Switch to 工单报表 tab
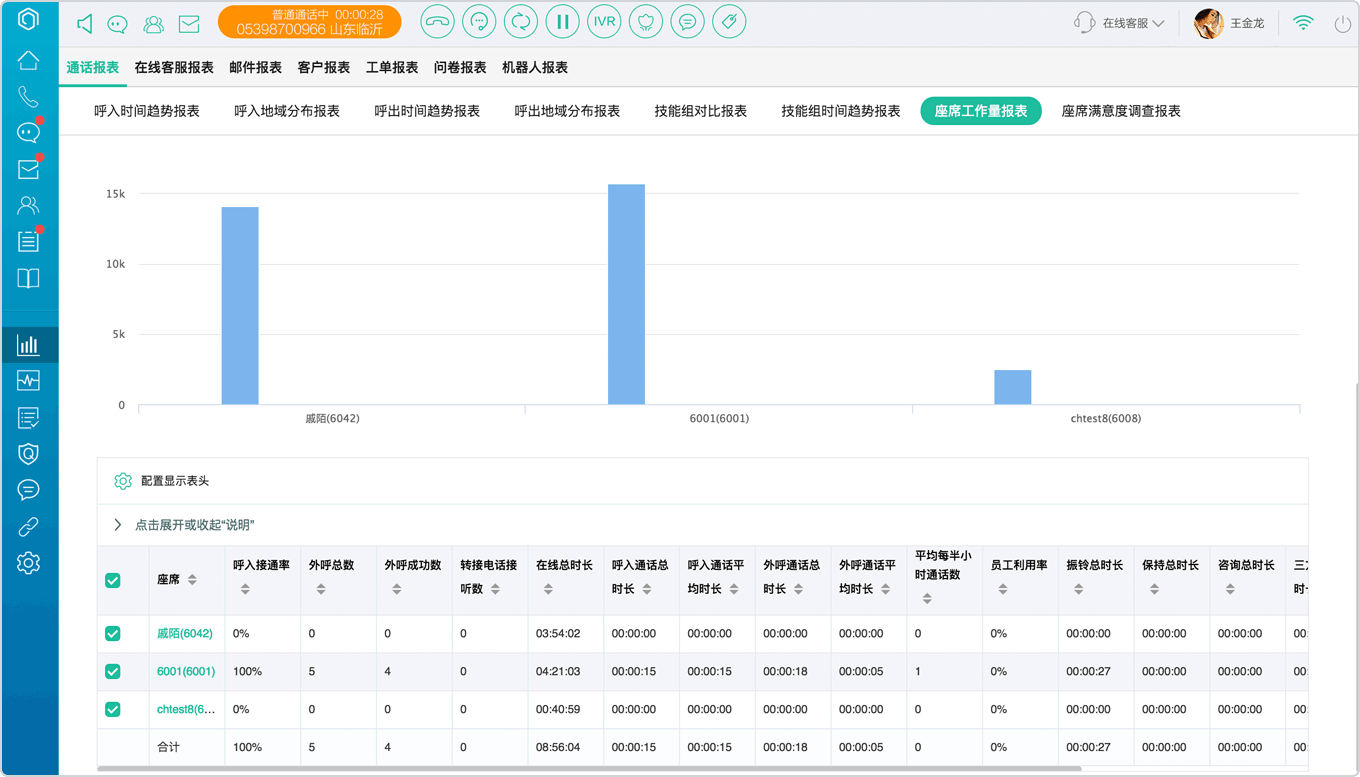Screen dimensions: 1360x777 point(392,67)
